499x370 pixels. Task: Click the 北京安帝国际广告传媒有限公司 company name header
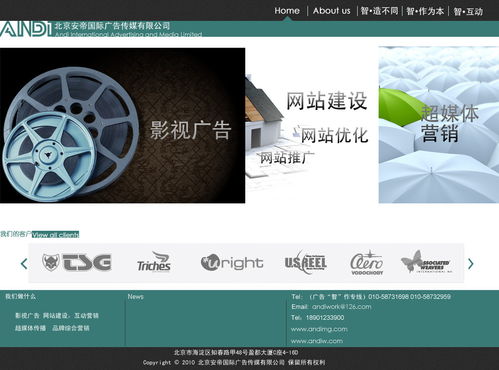click(112, 26)
